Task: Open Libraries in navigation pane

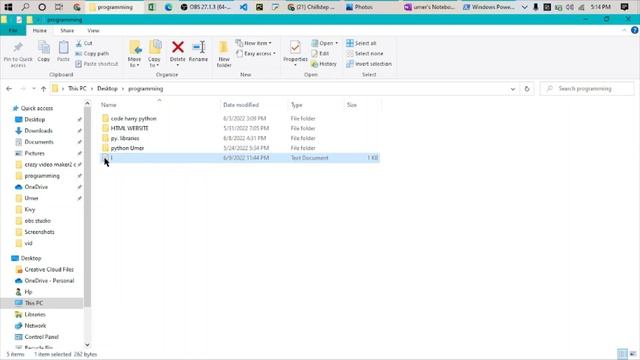Action: [35, 315]
